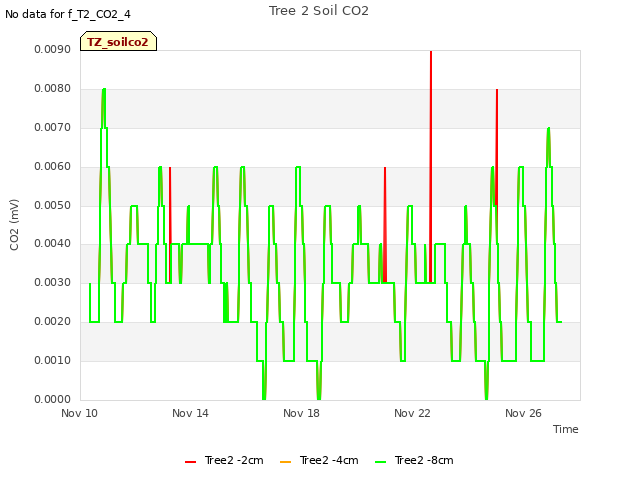Select the Tree2 -8cm legend label
The image size is (640, 480).
424,460
